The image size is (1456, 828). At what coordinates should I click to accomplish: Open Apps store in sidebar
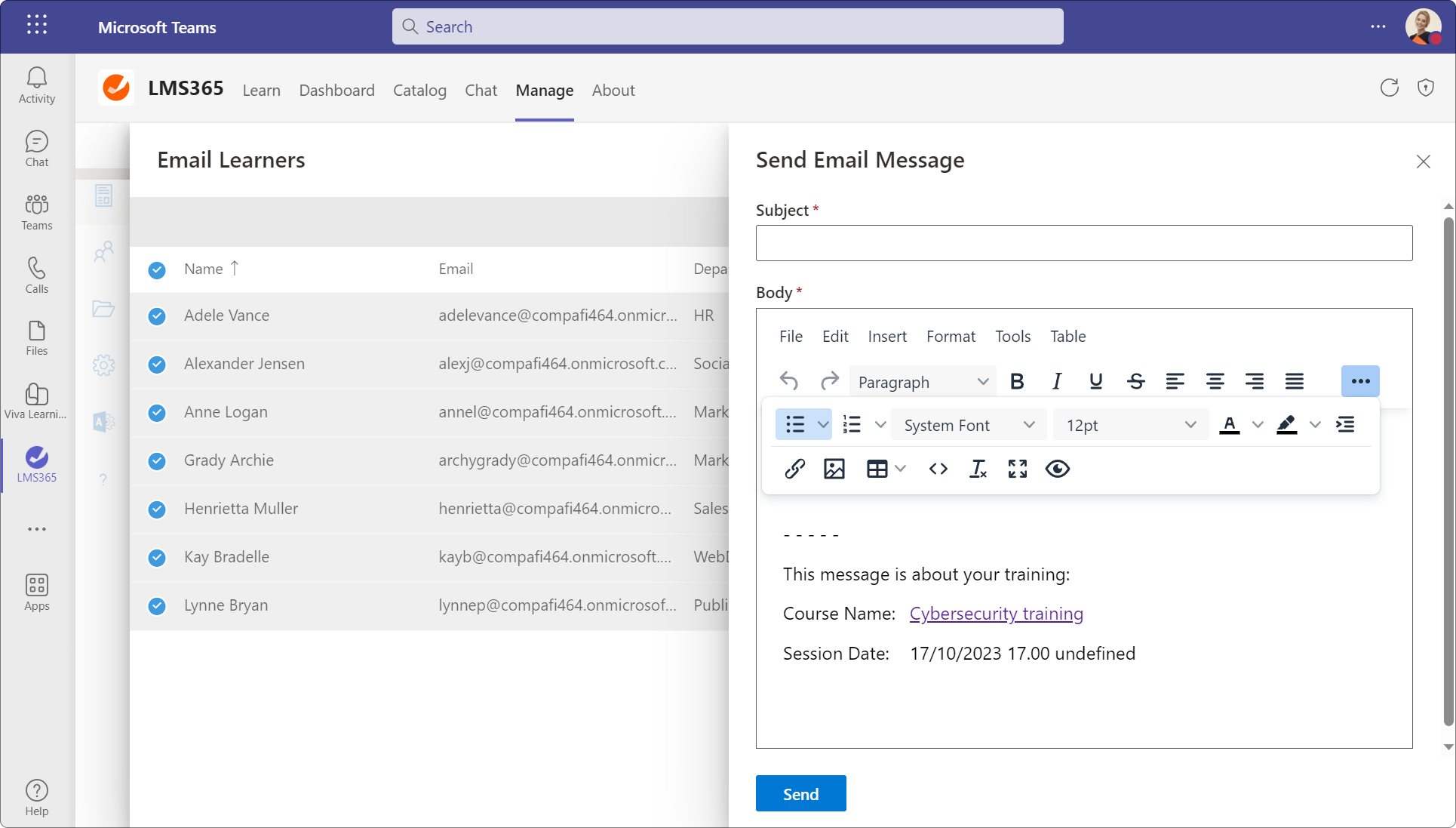coord(37,593)
